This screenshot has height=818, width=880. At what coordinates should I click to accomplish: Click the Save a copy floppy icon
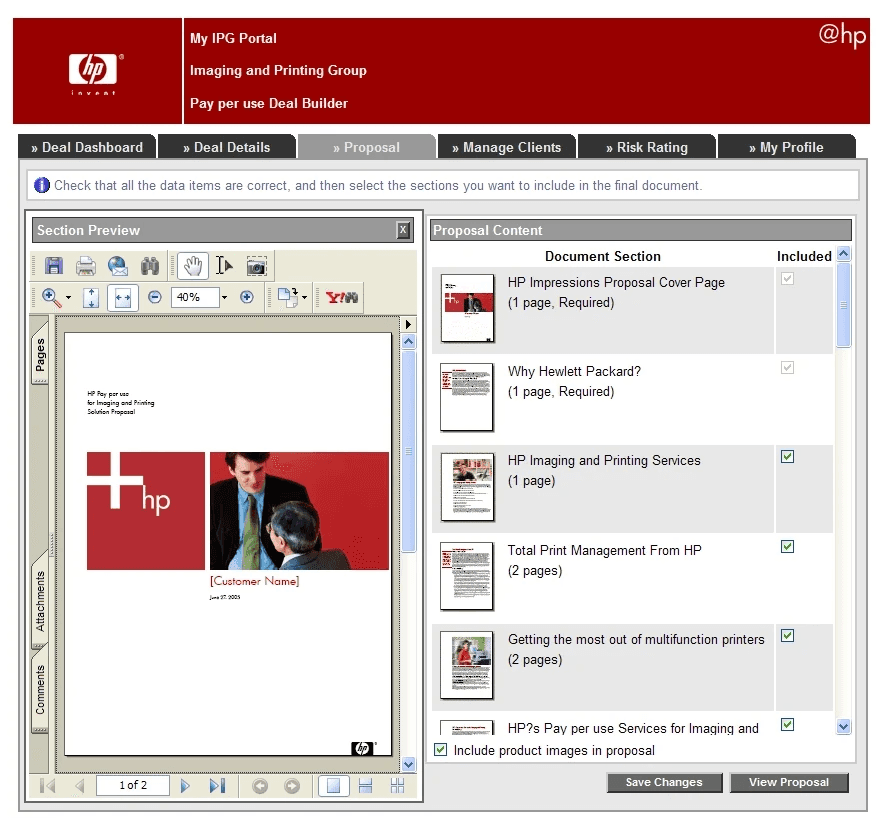[x=54, y=265]
